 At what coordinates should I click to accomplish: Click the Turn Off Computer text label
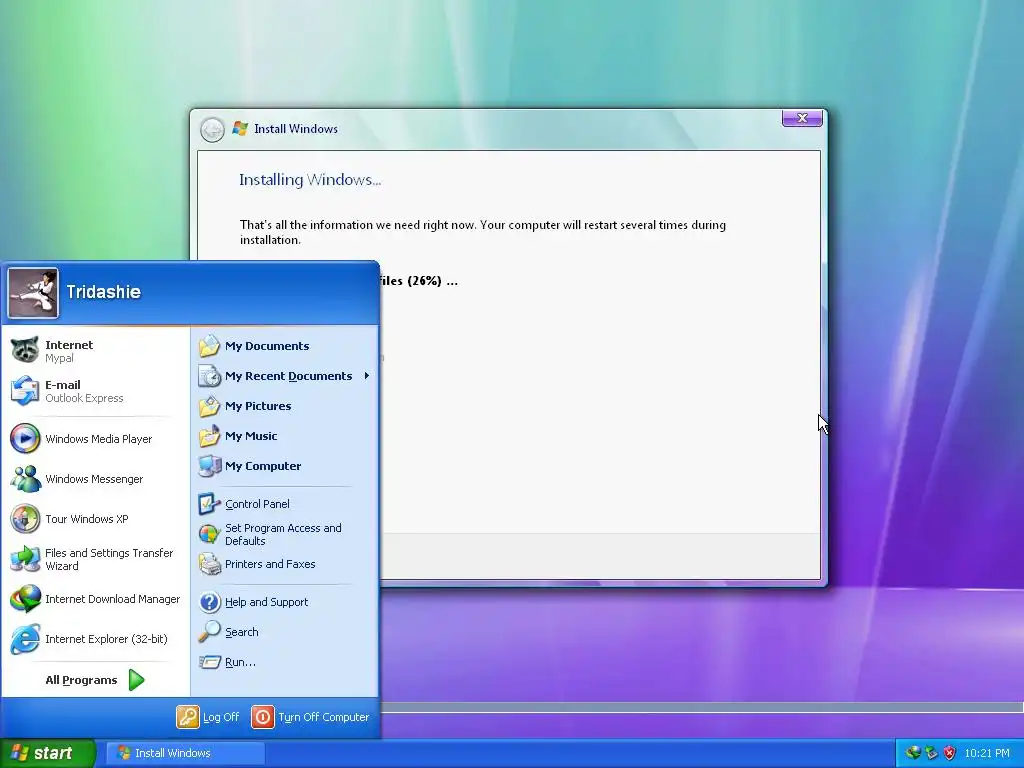tap(323, 716)
